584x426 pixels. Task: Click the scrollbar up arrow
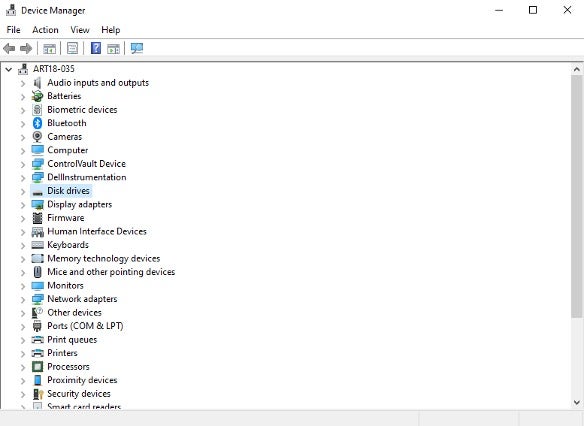pos(577,69)
